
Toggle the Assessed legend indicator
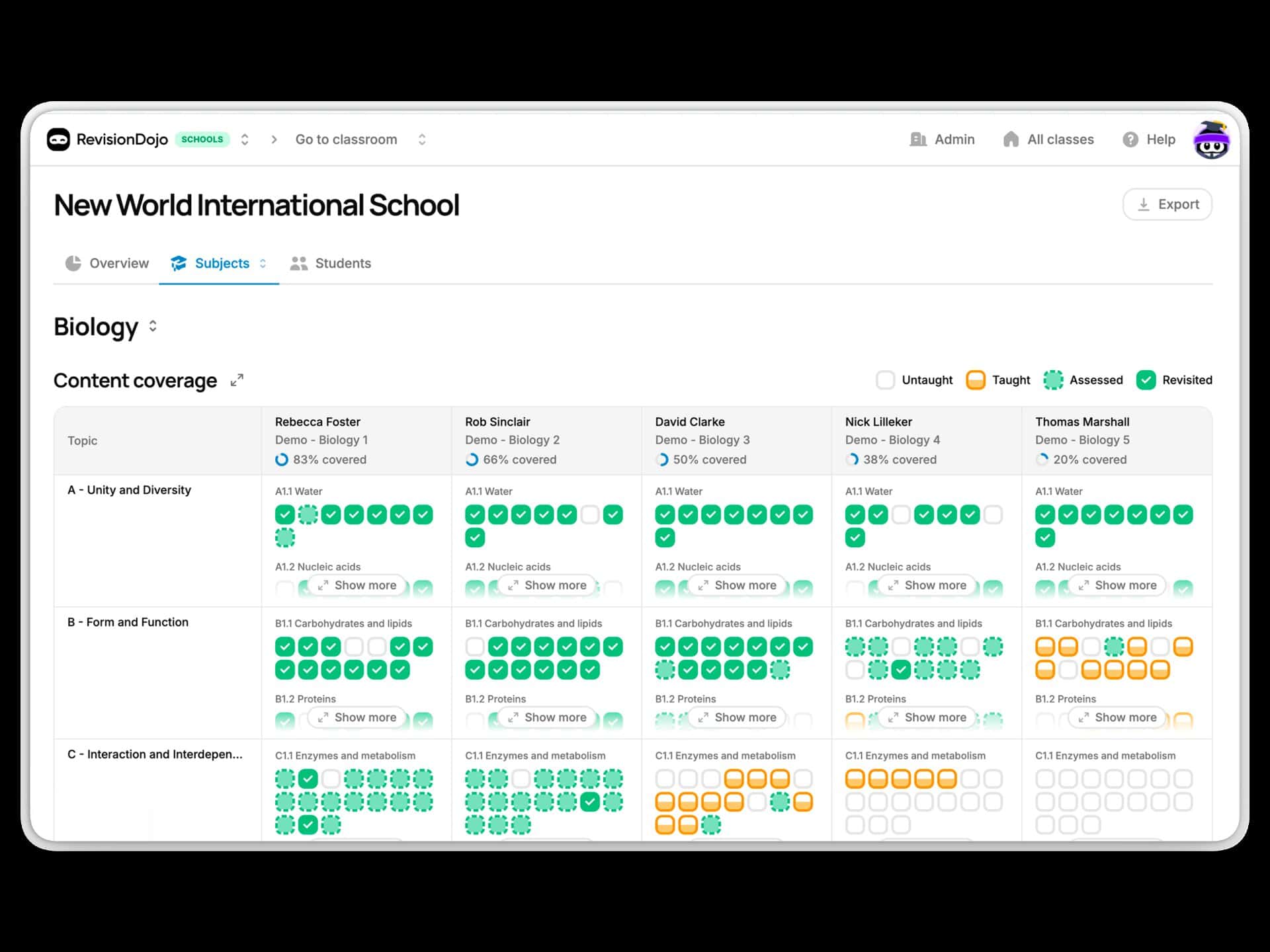[1054, 380]
